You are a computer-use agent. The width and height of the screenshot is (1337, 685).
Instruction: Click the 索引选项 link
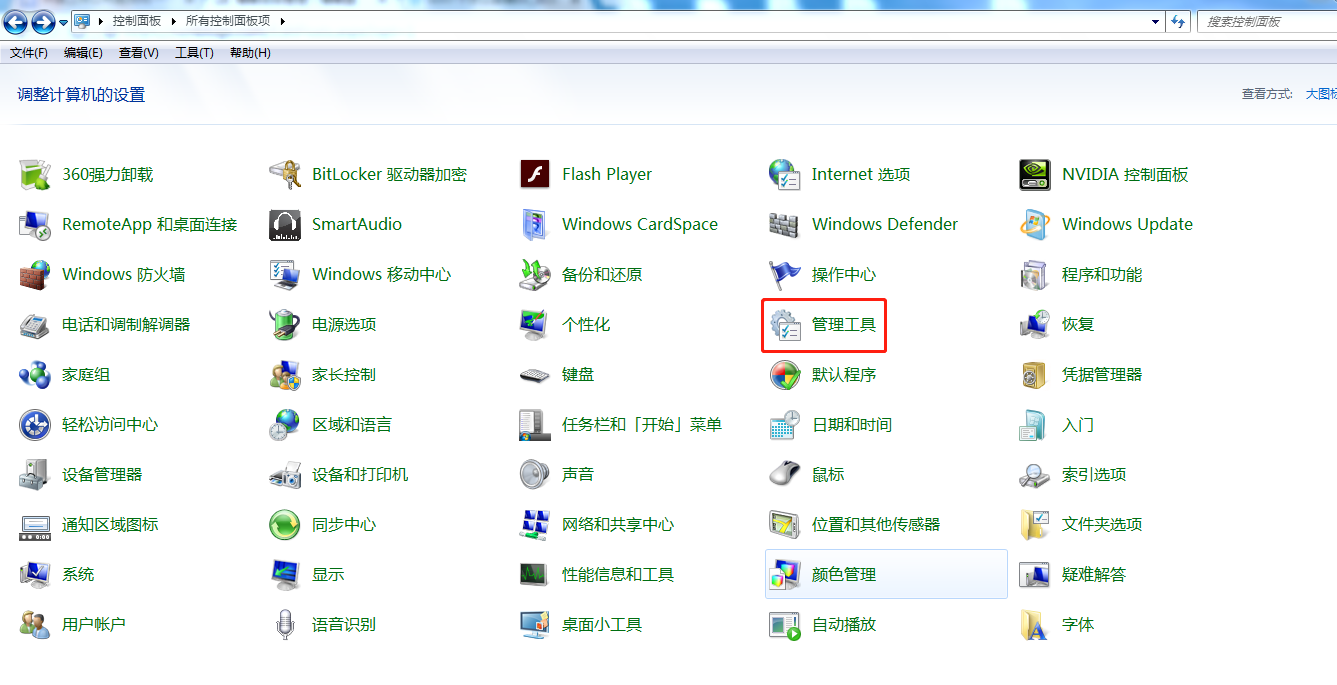[1094, 474]
